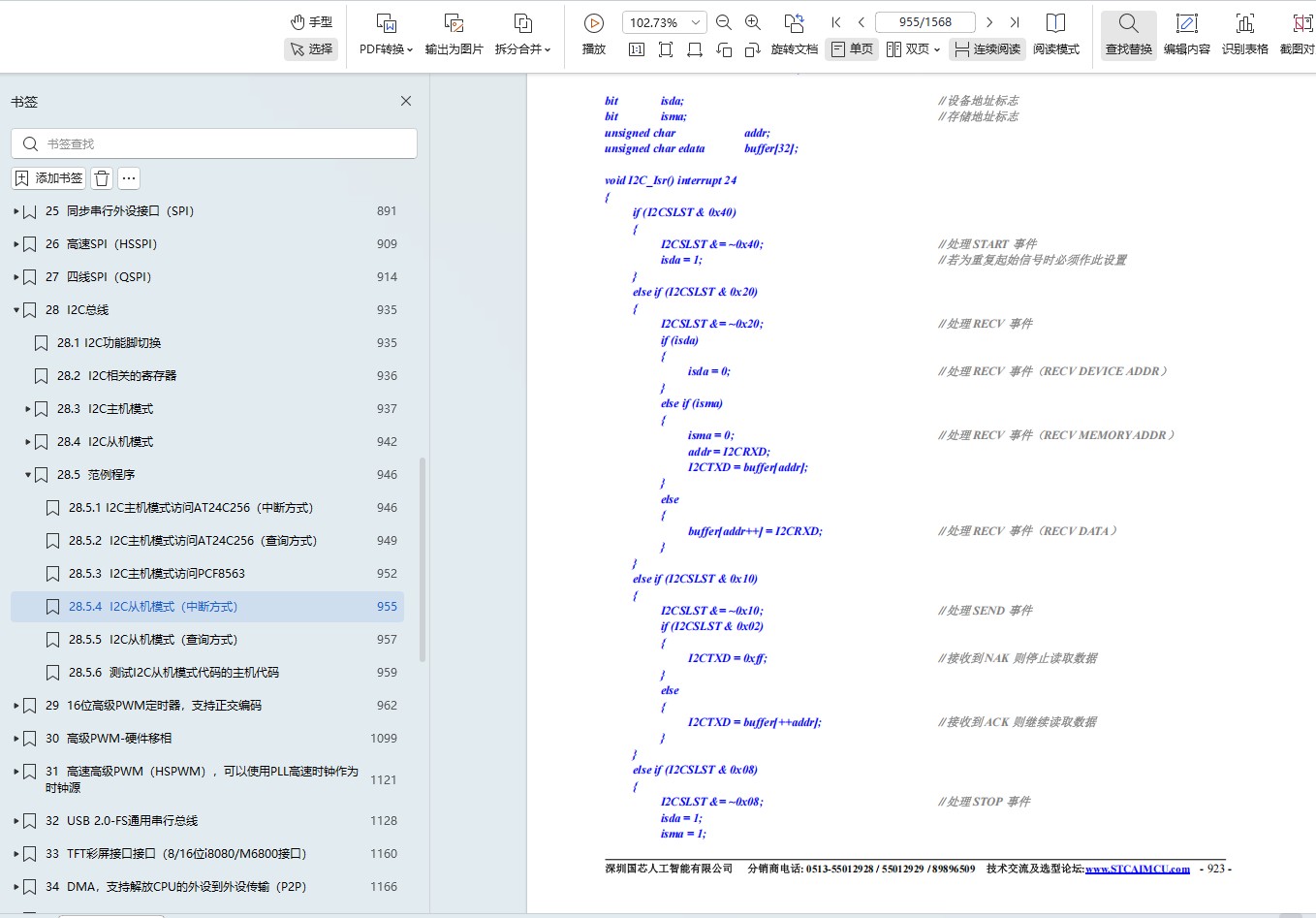The height and width of the screenshot is (918, 1316).
Task: Open PDF convert menu
Action: coord(386,35)
